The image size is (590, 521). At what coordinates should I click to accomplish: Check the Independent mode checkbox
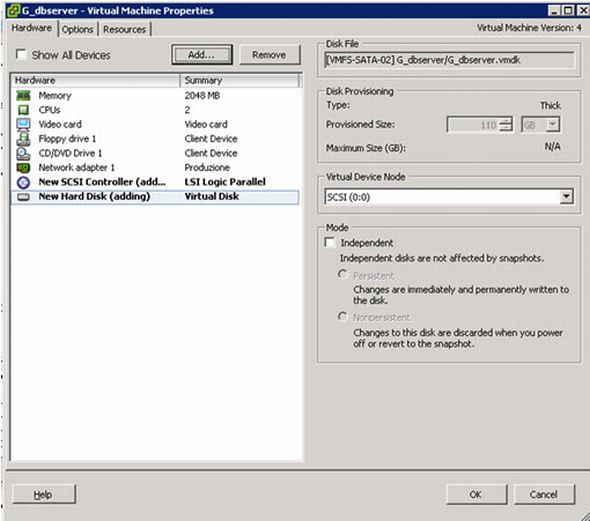pos(330,242)
